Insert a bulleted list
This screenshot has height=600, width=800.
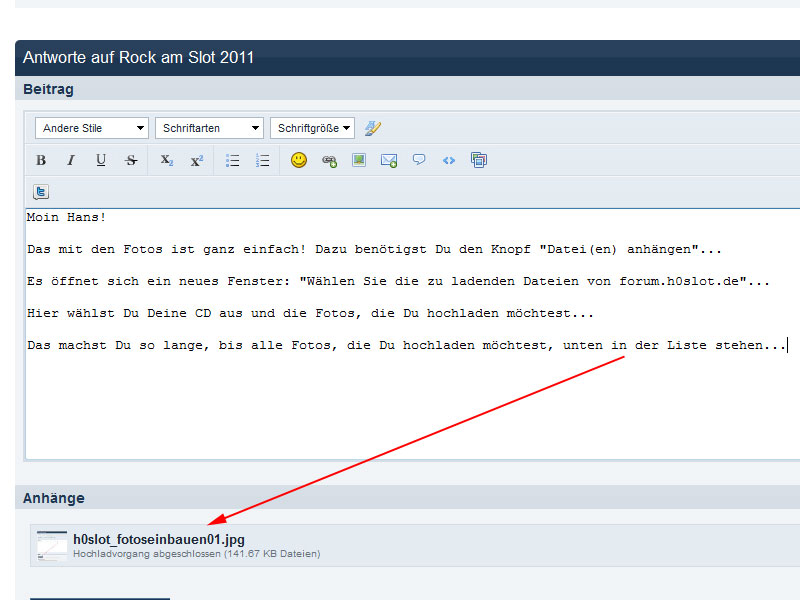point(233,161)
